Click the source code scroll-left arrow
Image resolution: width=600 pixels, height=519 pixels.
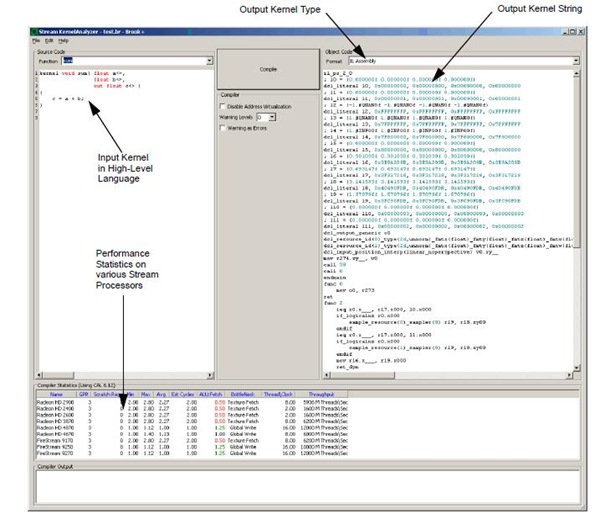[39, 375]
